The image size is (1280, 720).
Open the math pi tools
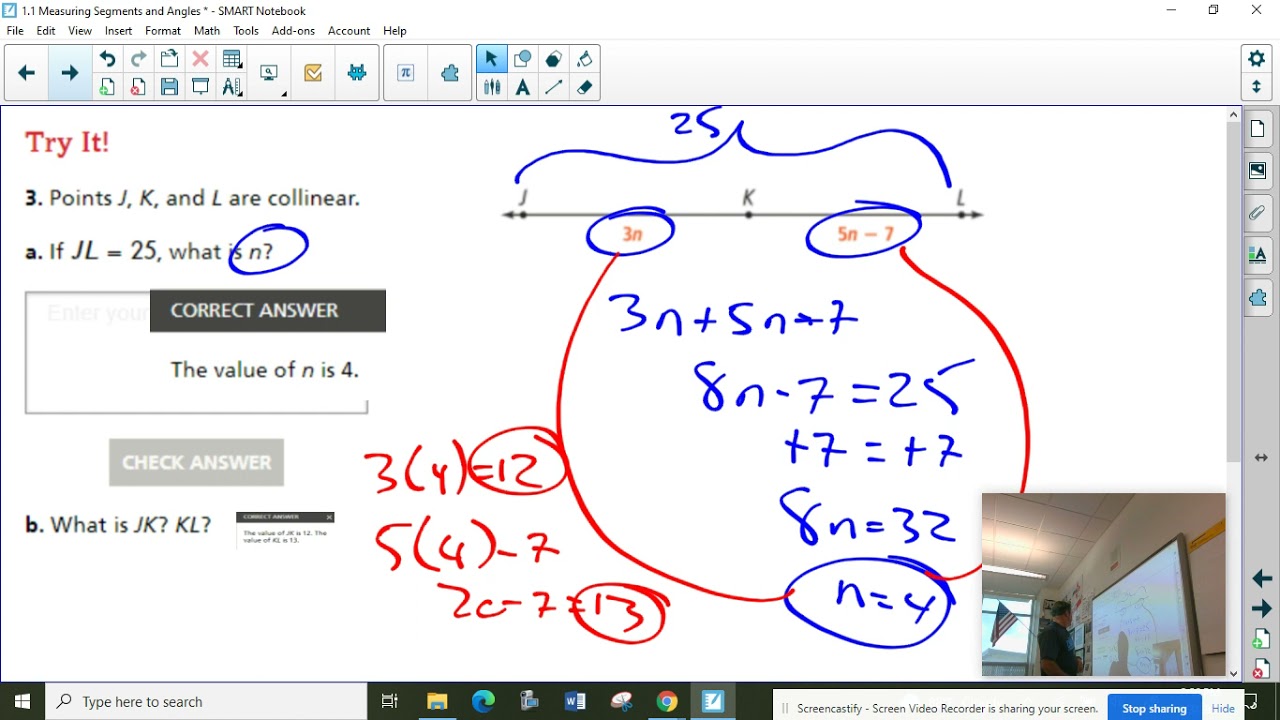(405, 73)
